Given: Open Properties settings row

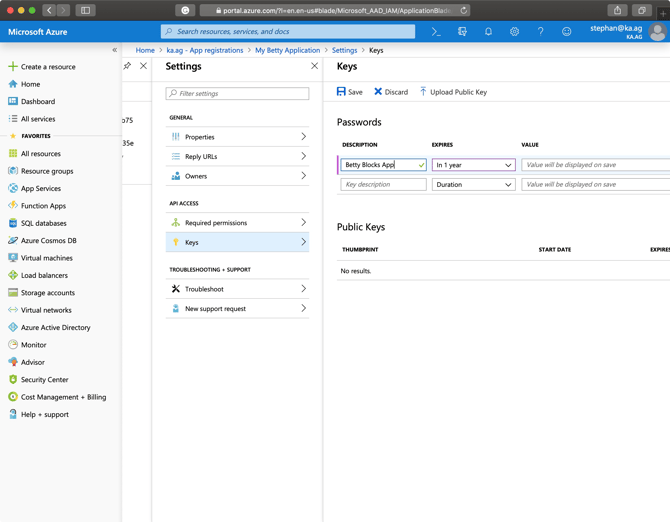Looking at the screenshot, I should [x=237, y=137].
